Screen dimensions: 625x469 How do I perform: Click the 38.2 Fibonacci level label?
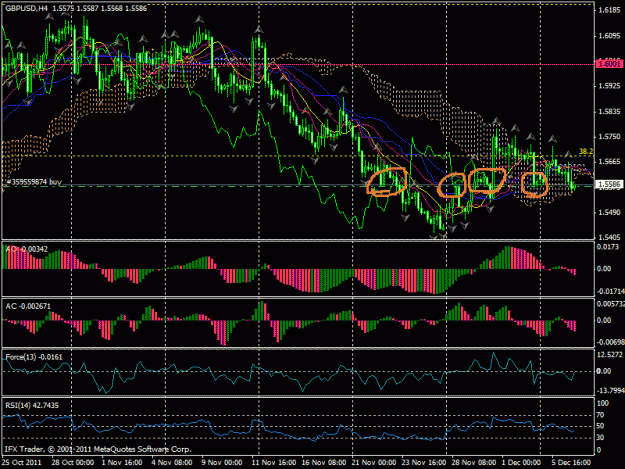tap(586, 151)
